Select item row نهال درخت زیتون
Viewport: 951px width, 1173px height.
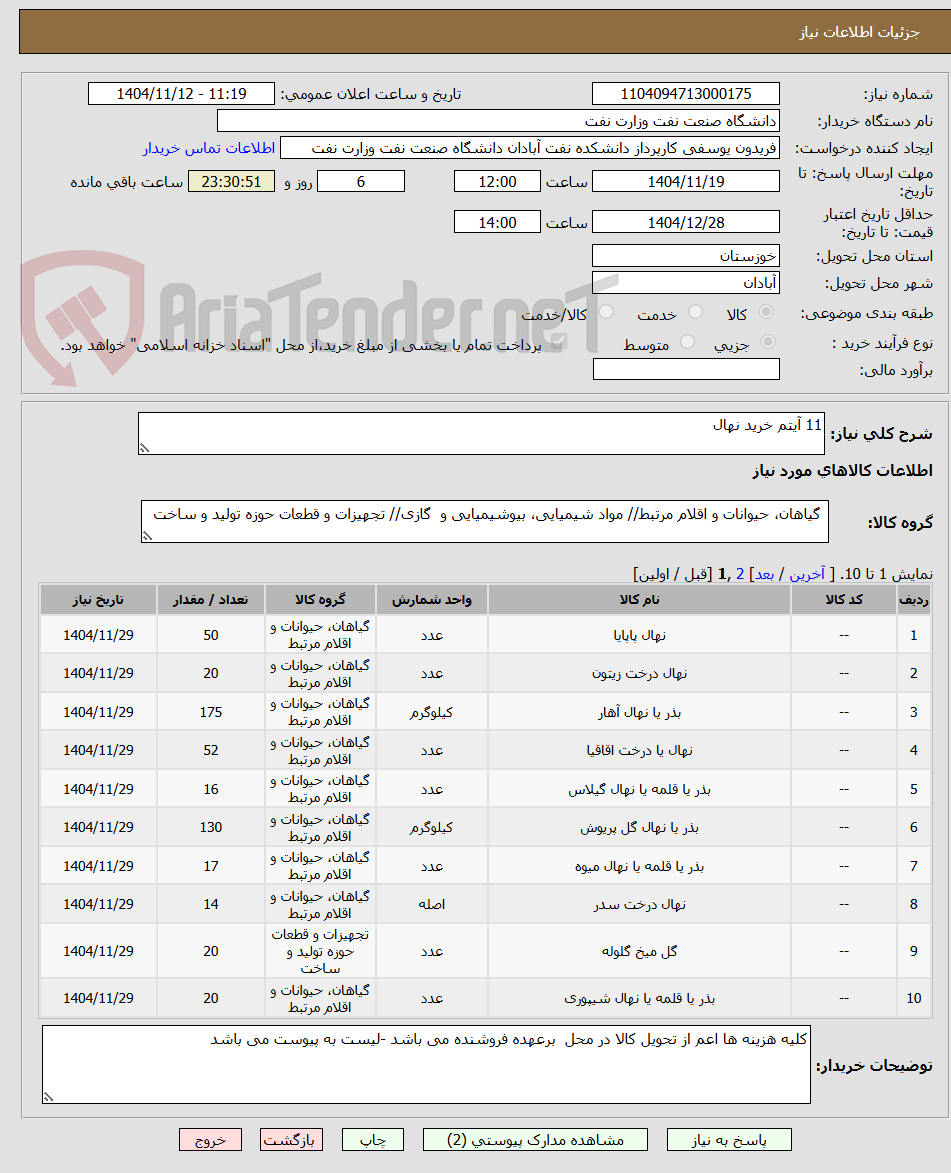point(486,673)
